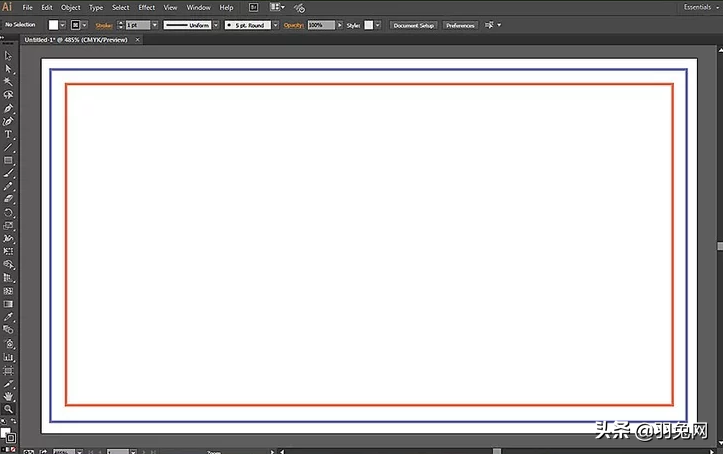Open graphic Style dropdown
The width and height of the screenshot is (723, 454).
pyautogui.click(x=378, y=25)
